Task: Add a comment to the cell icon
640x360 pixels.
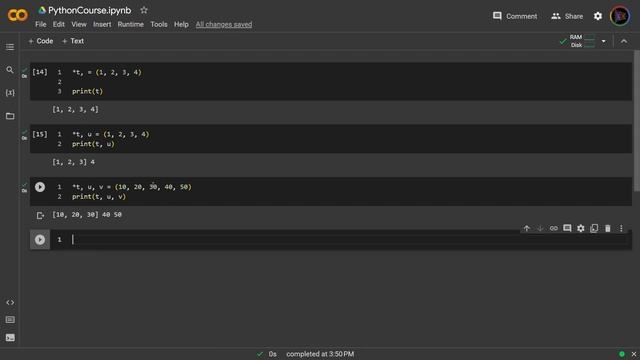Action: tap(567, 228)
